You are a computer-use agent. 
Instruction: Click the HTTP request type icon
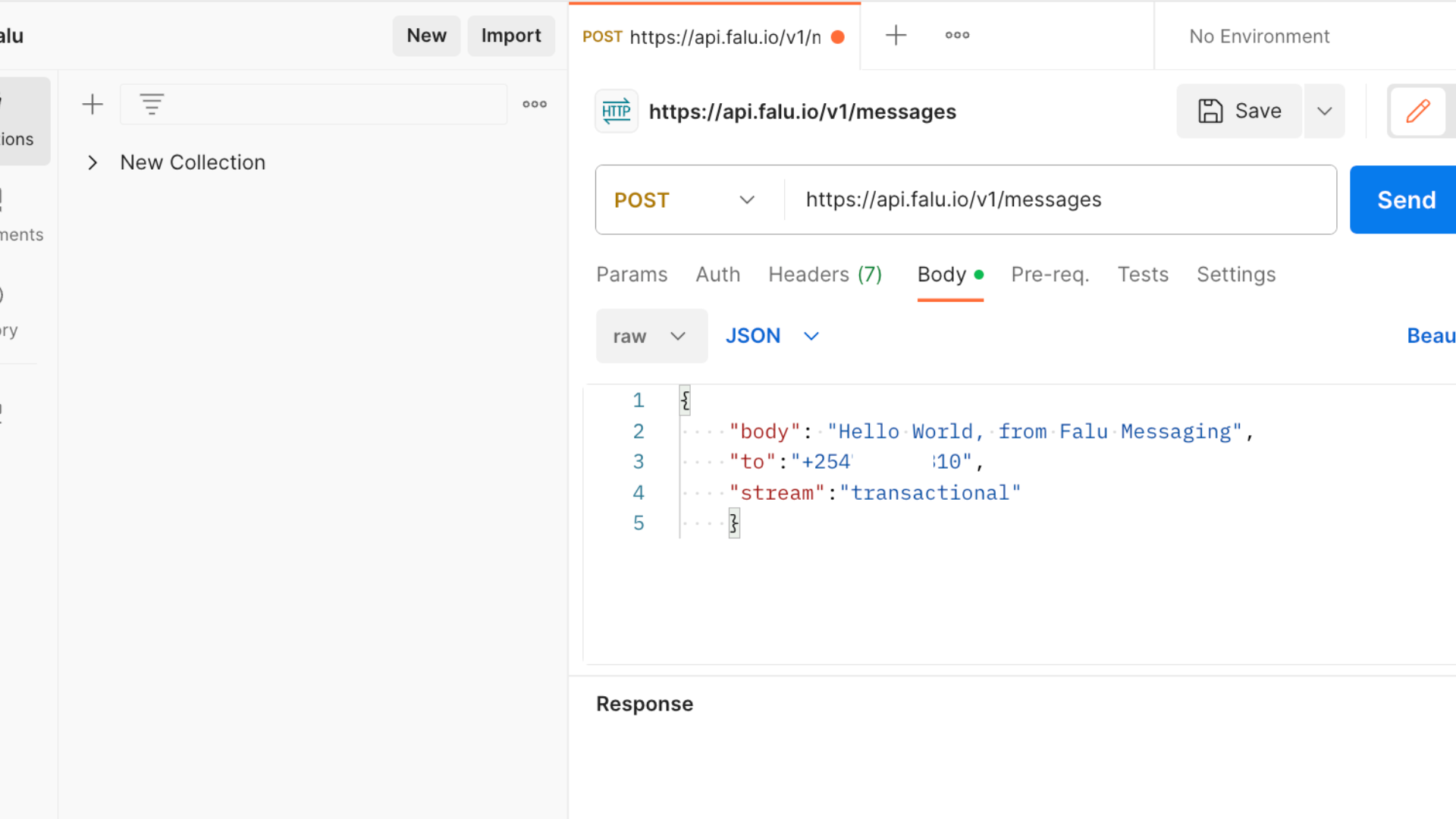(617, 111)
